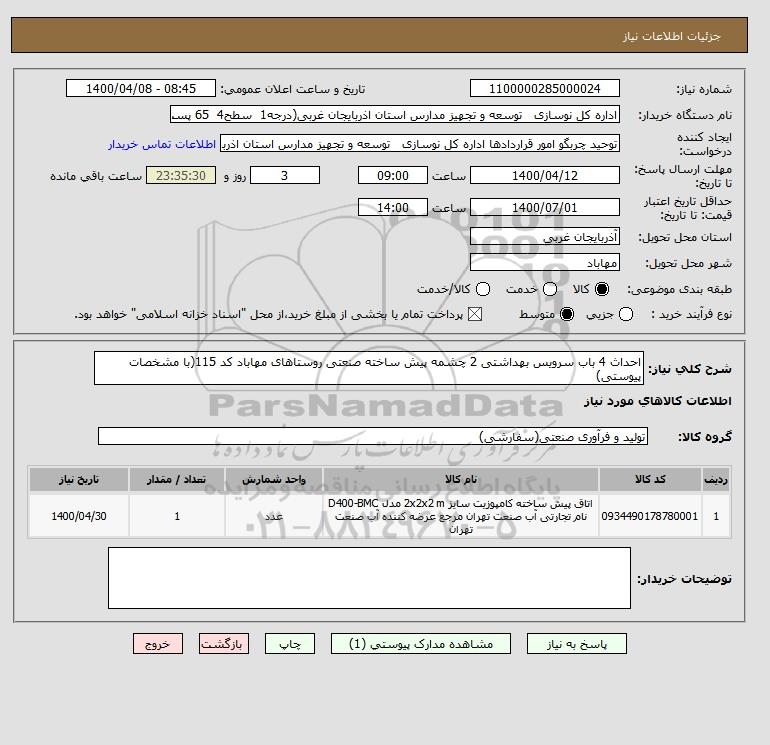Screen dimensions: 770x745
Task: Click the row number cell 1 under ردیف
Action: click(716, 516)
